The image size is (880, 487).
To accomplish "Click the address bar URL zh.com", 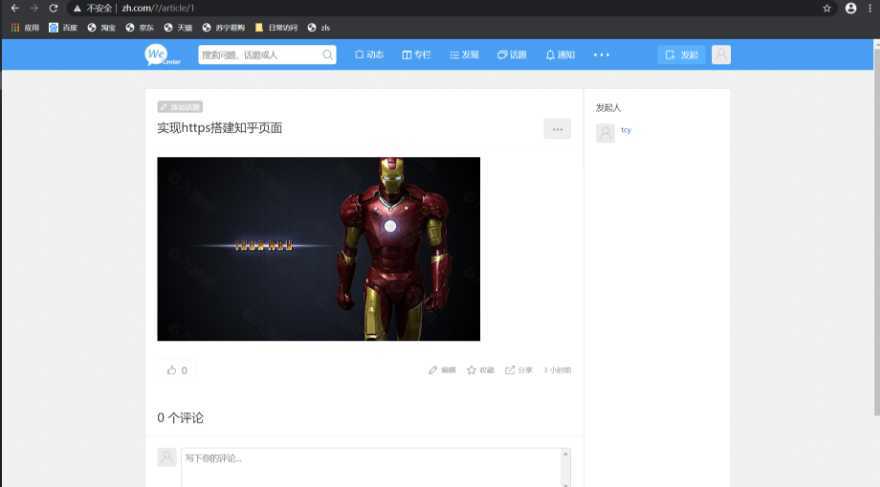I will (158, 8).
